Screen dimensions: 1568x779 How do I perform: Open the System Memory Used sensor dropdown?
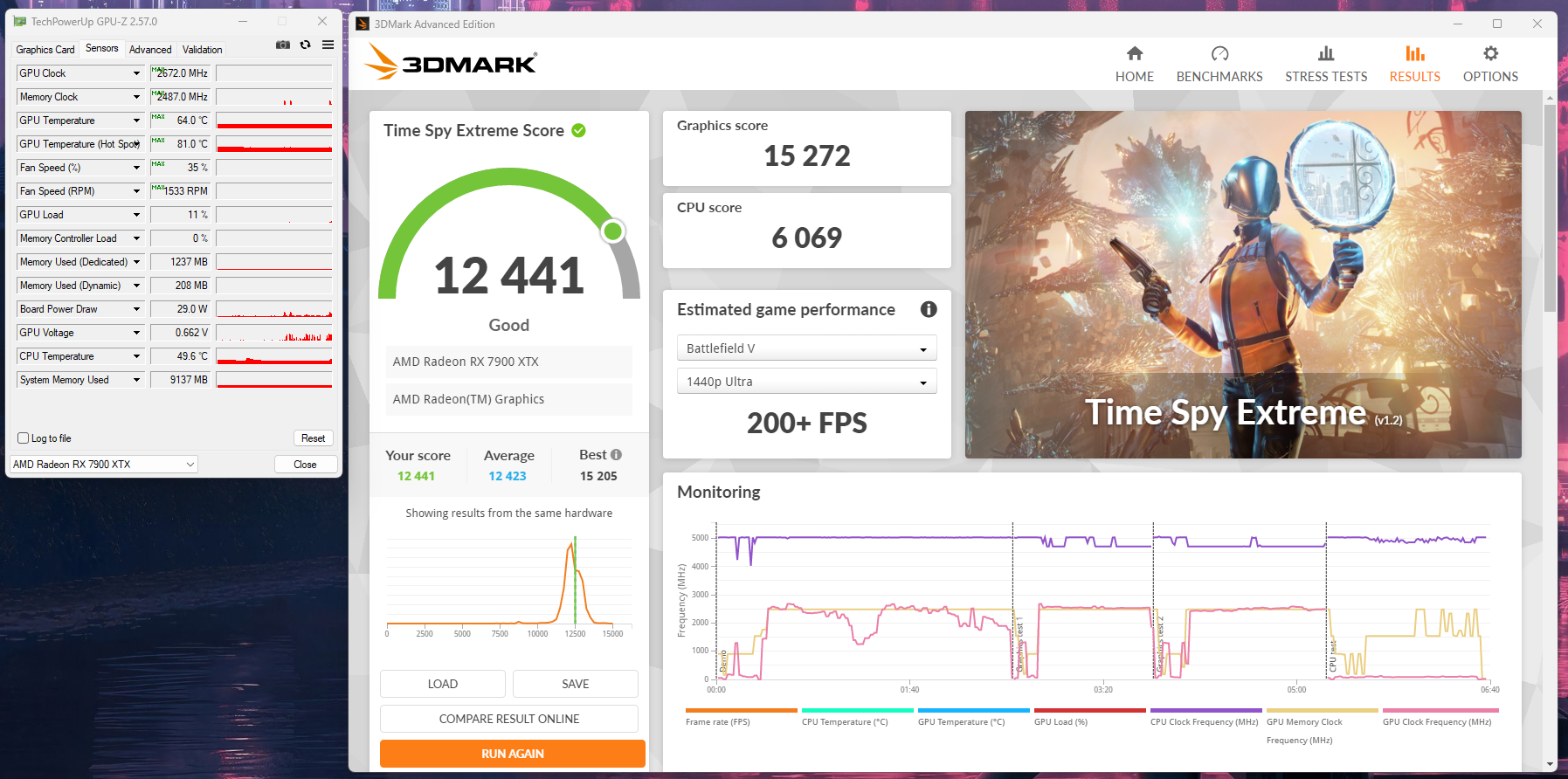(x=136, y=380)
